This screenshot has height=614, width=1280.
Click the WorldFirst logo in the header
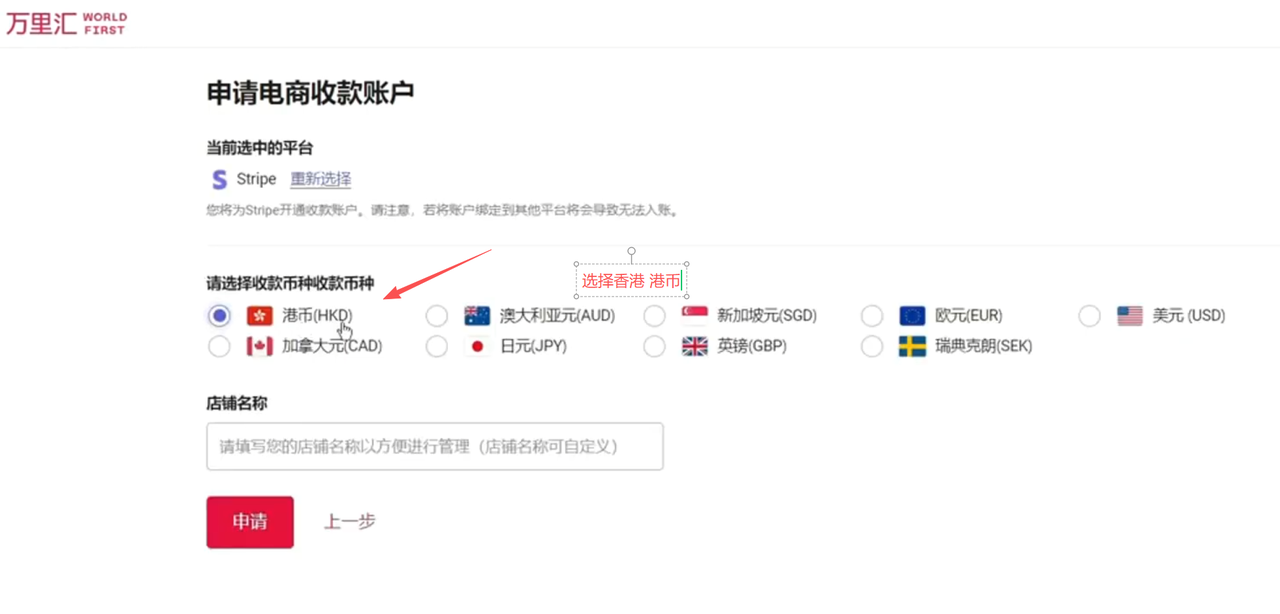click(66, 23)
